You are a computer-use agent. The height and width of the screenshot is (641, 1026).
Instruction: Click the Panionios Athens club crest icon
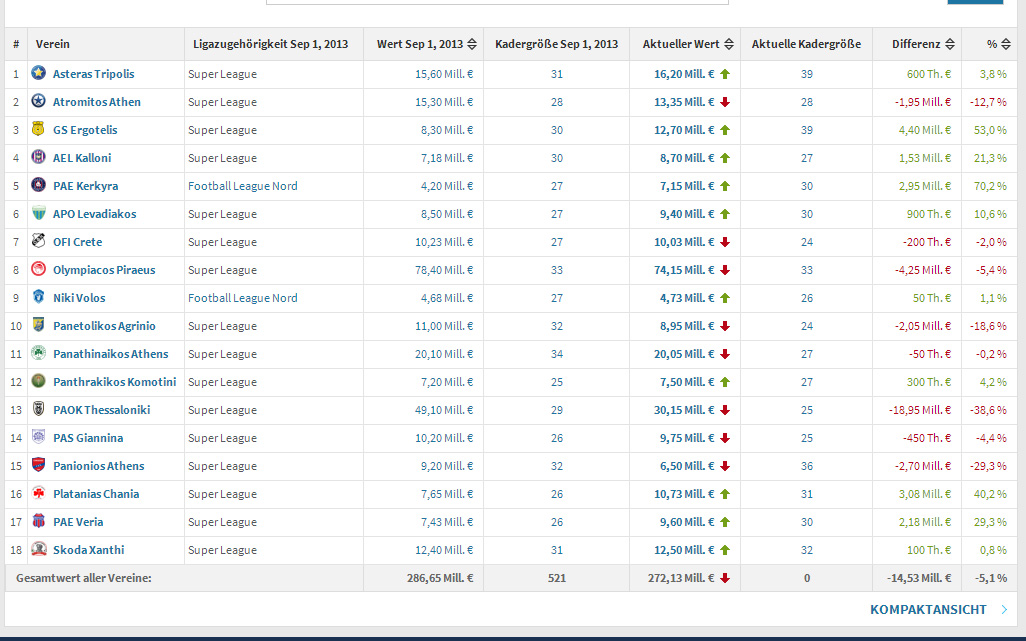(x=39, y=465)
